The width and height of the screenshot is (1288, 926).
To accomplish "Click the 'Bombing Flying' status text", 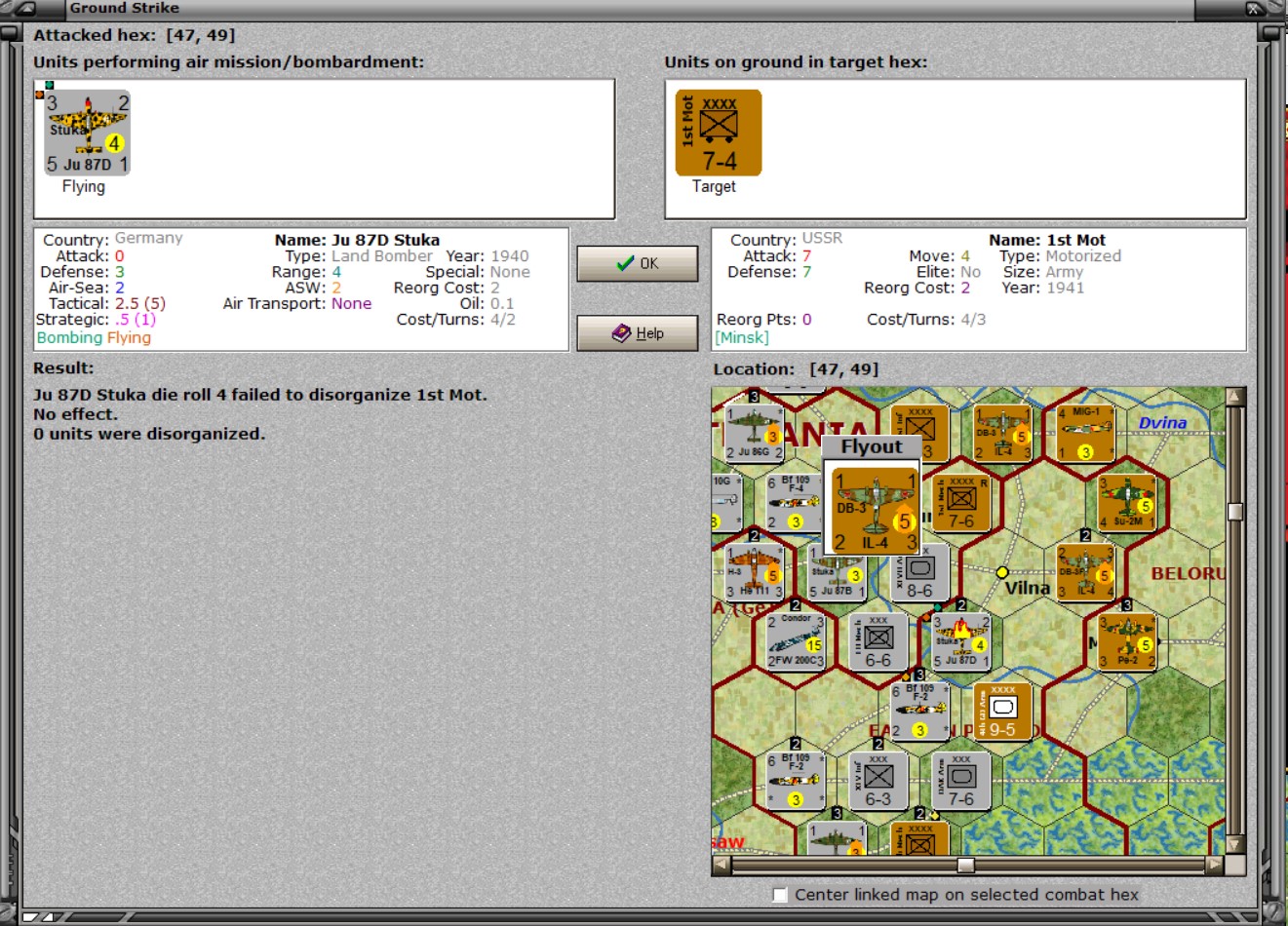I will pos(94,337).
